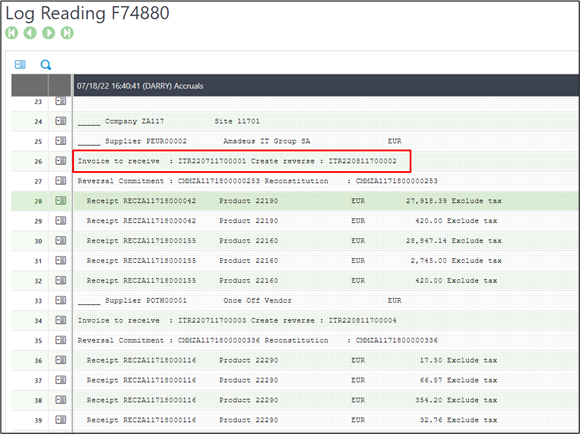
Task: Click the 'Supplier PEUR00002 Amadeus IT Group SA' line
Action: point(326,141)
